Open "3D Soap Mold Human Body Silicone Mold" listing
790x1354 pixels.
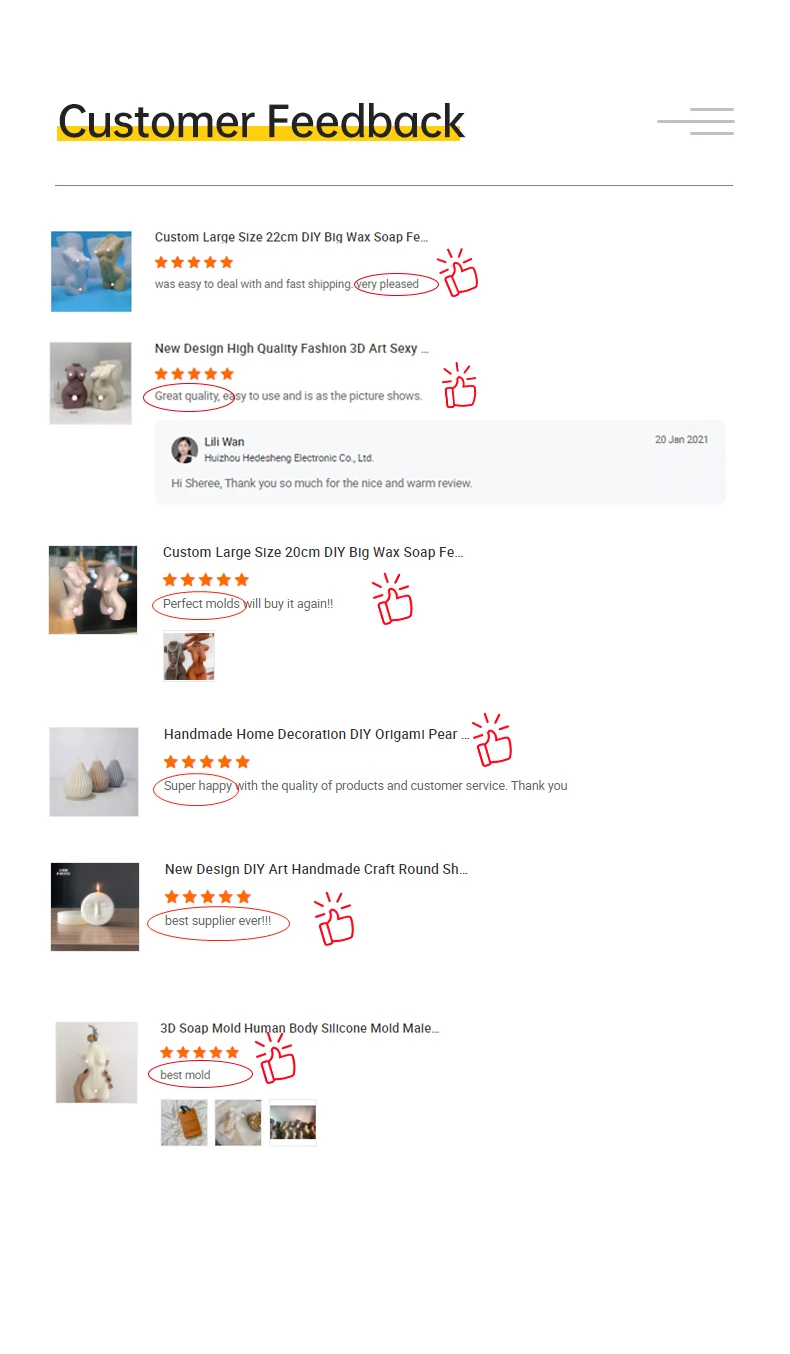tap(300, 1028)
